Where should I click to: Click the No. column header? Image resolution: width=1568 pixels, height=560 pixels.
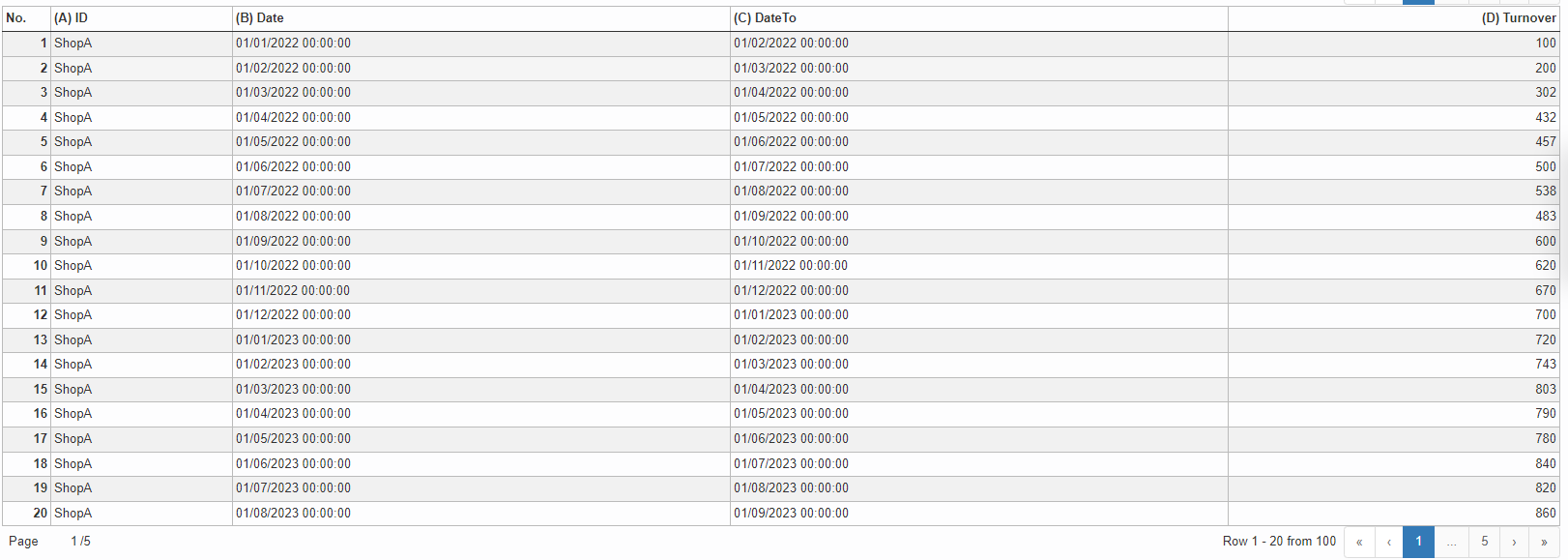pos(26,18)
